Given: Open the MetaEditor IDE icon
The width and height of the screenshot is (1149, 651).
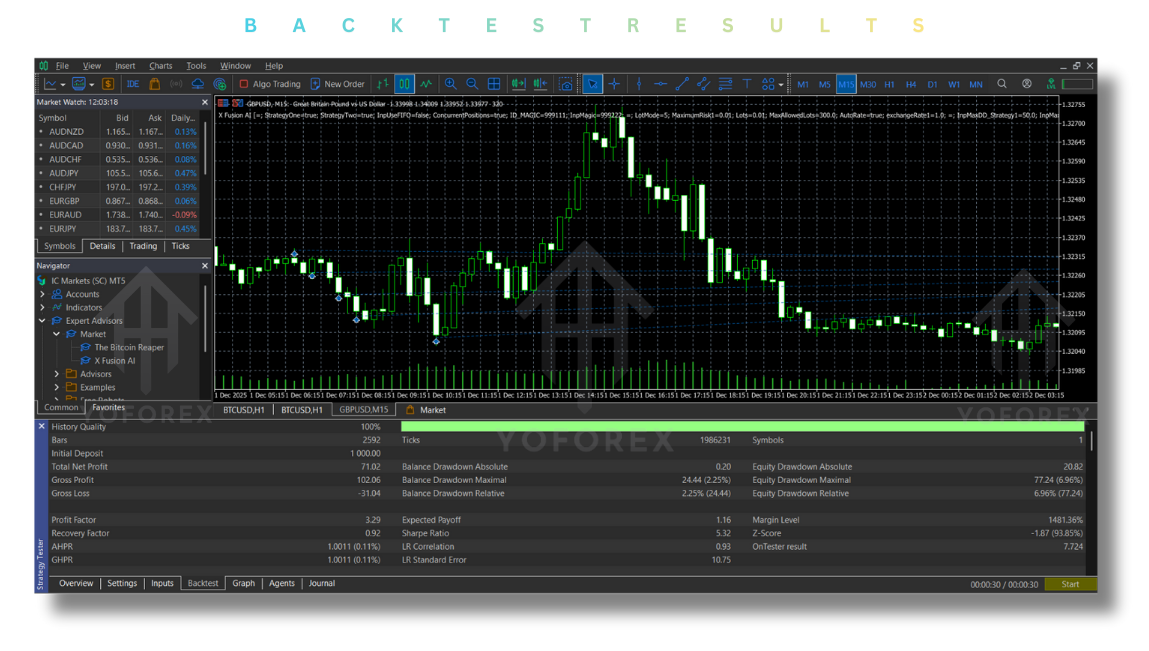Looking at the screenshot, I should pyautogui.click(x=132, y=85).
